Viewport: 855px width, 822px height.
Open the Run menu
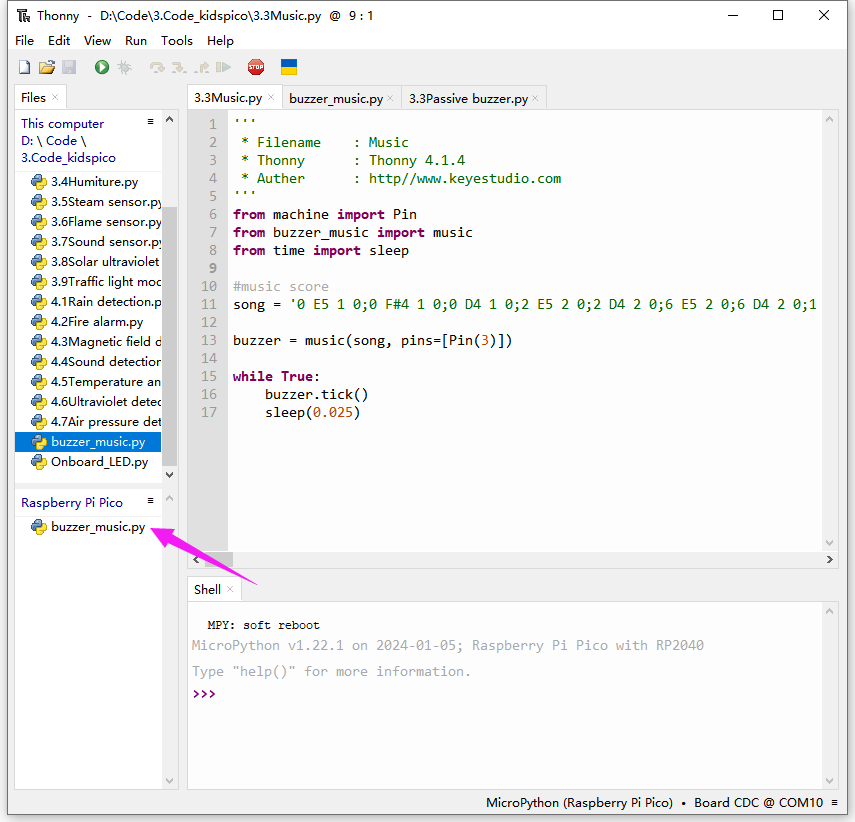click(x=136, y=41)
